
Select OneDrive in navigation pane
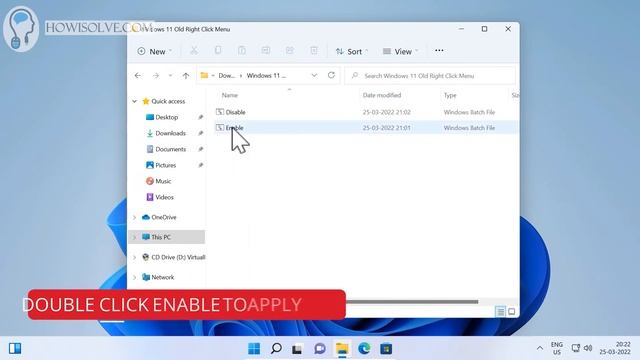pyautogui.click(x=159, y=217)
